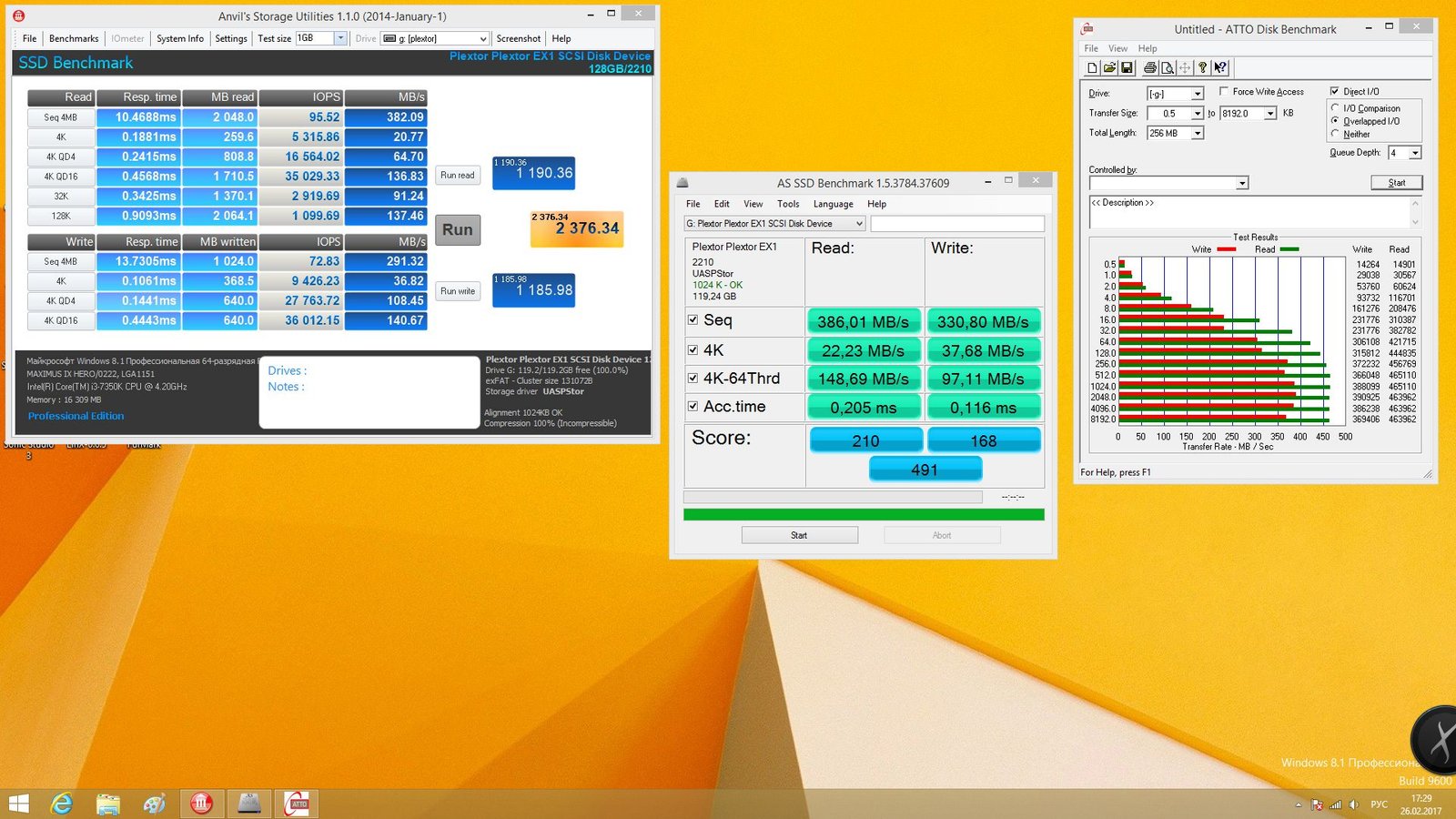Open File Explorer from the taskbar
Viewport: 1456px width, 819px height.
[x=107, y=804]
